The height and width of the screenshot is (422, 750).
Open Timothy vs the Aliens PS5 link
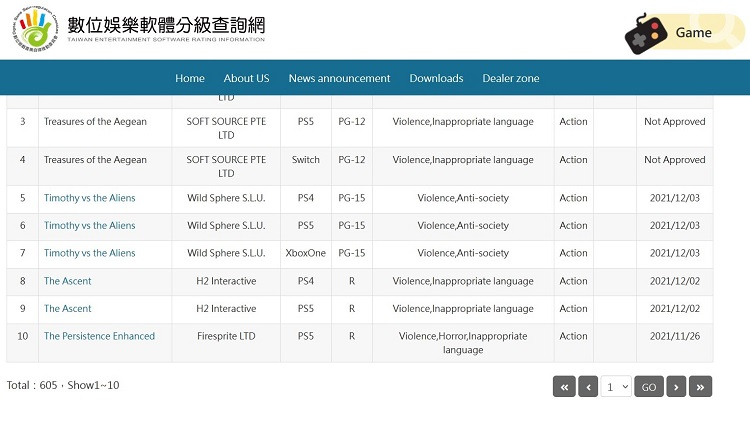click(89, 225)
